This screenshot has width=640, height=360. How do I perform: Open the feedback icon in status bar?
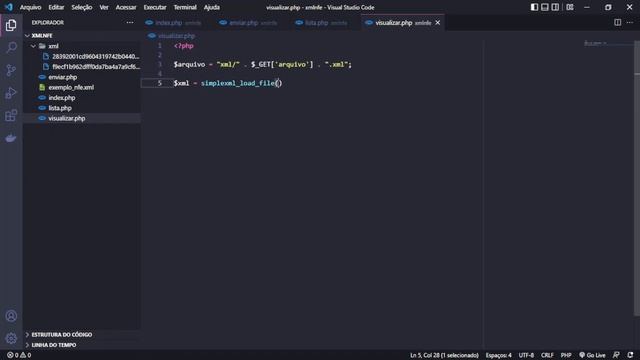[x=616, y=355]
